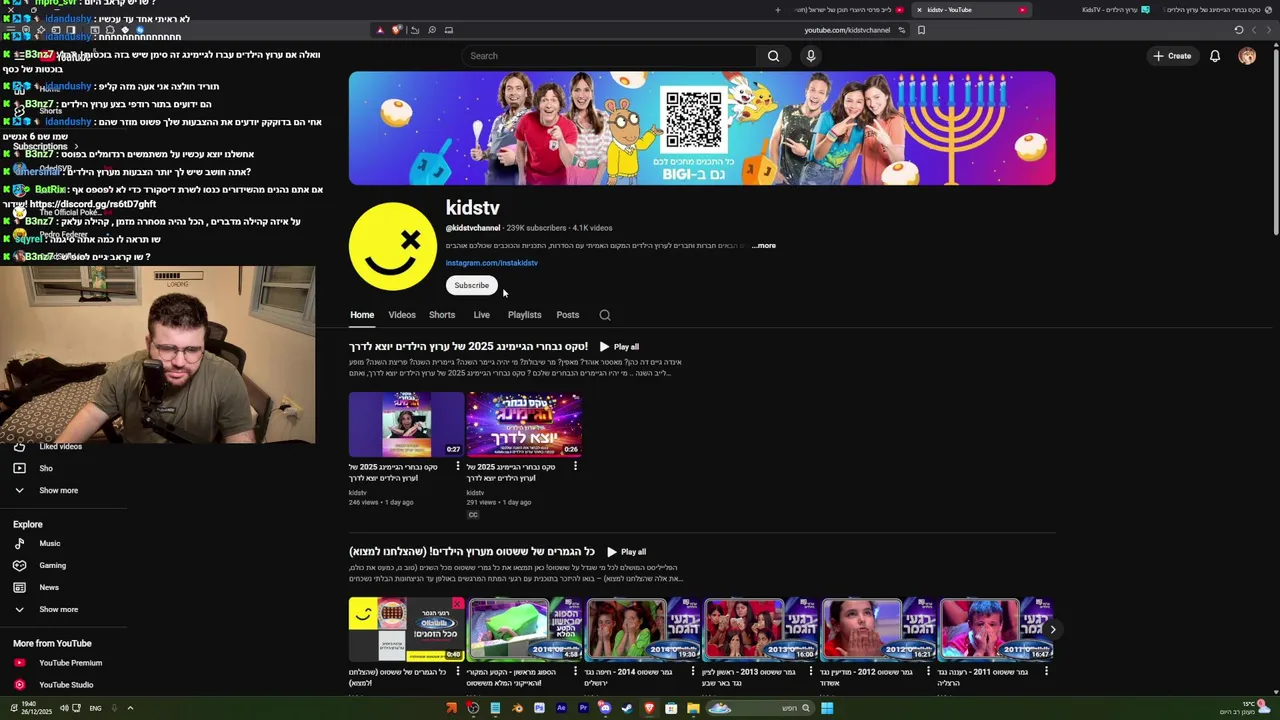1280x720 pixels.
Task: Click the YouTube Search input field
Action: pos(609,56)
